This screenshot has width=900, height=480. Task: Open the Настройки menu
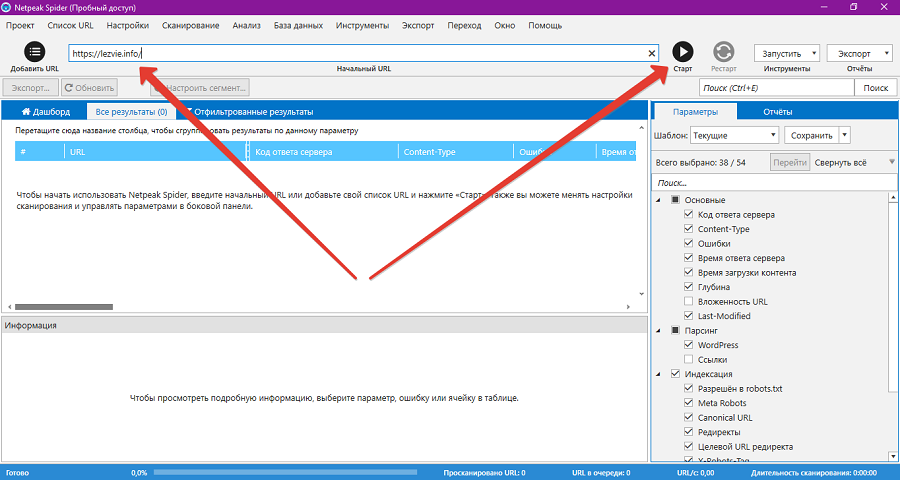(127, 25)
